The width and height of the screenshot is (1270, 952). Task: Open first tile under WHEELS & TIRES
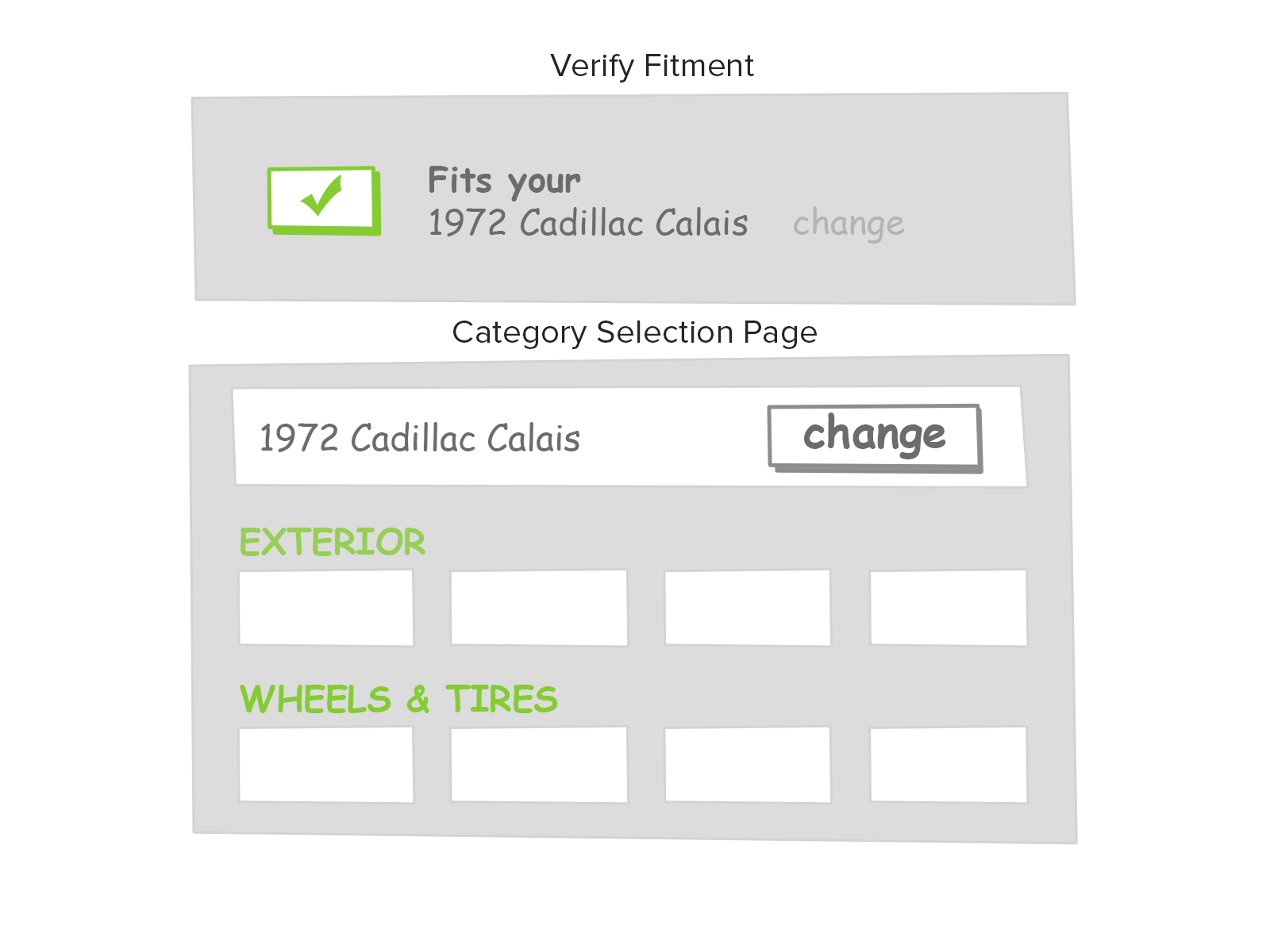pos(326,765)
